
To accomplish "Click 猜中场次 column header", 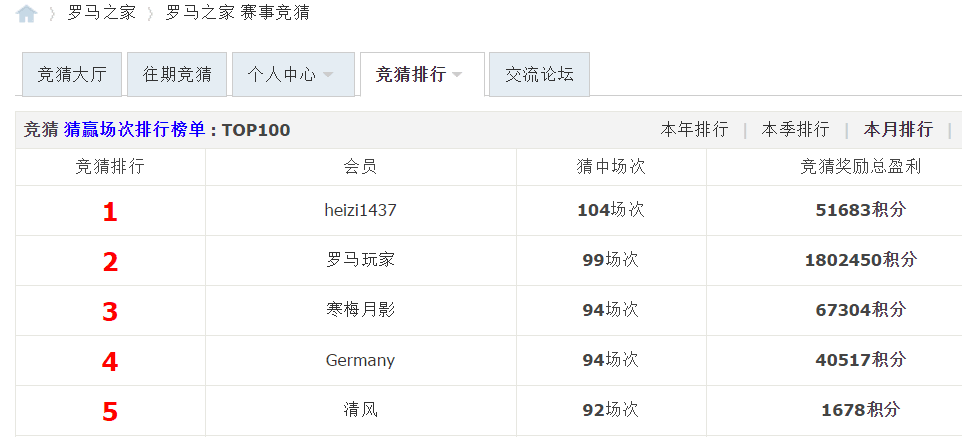I will point(611,166).
